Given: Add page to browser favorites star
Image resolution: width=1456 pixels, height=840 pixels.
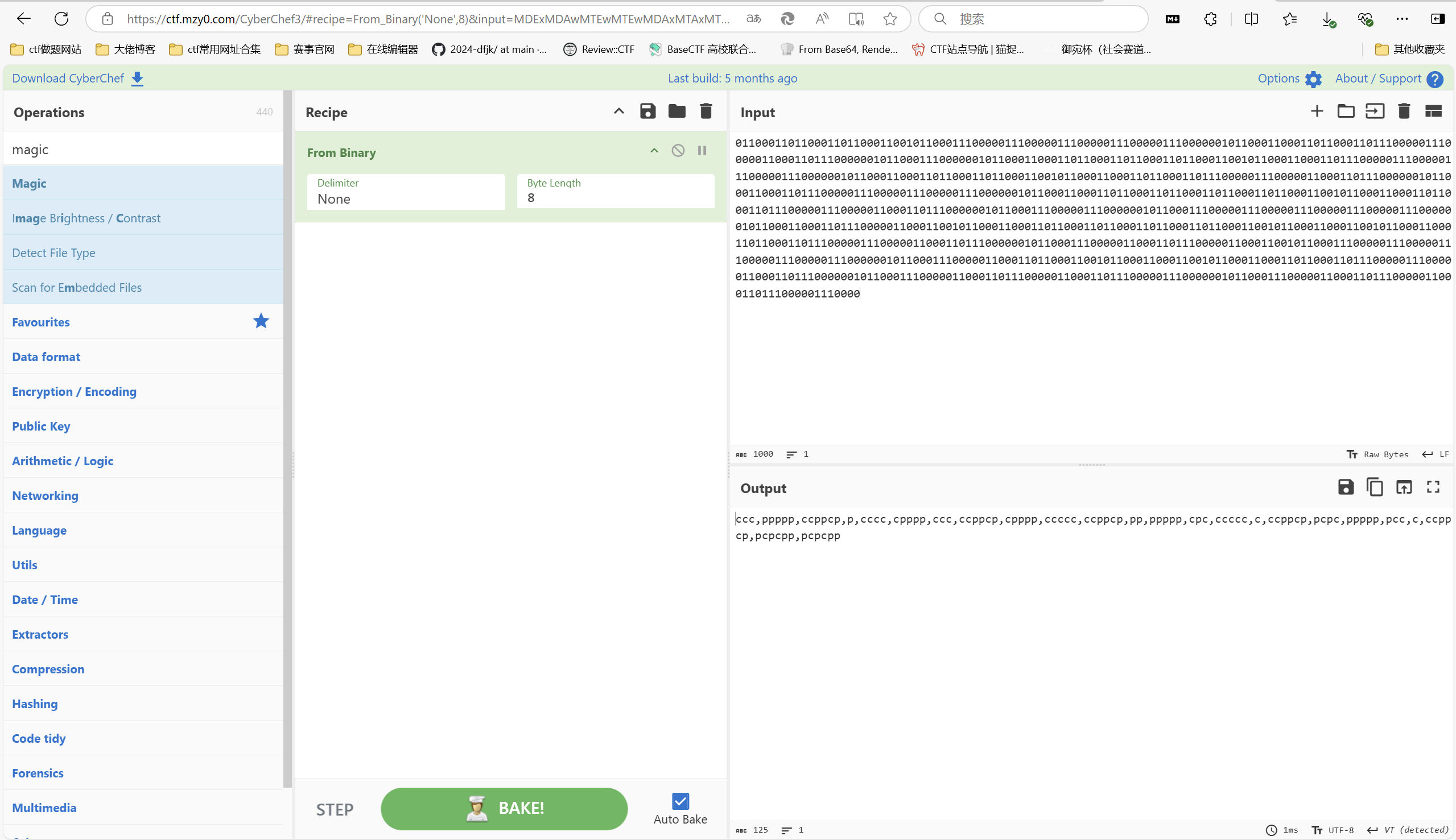Looking at the screenshot, I should [890, 18].
